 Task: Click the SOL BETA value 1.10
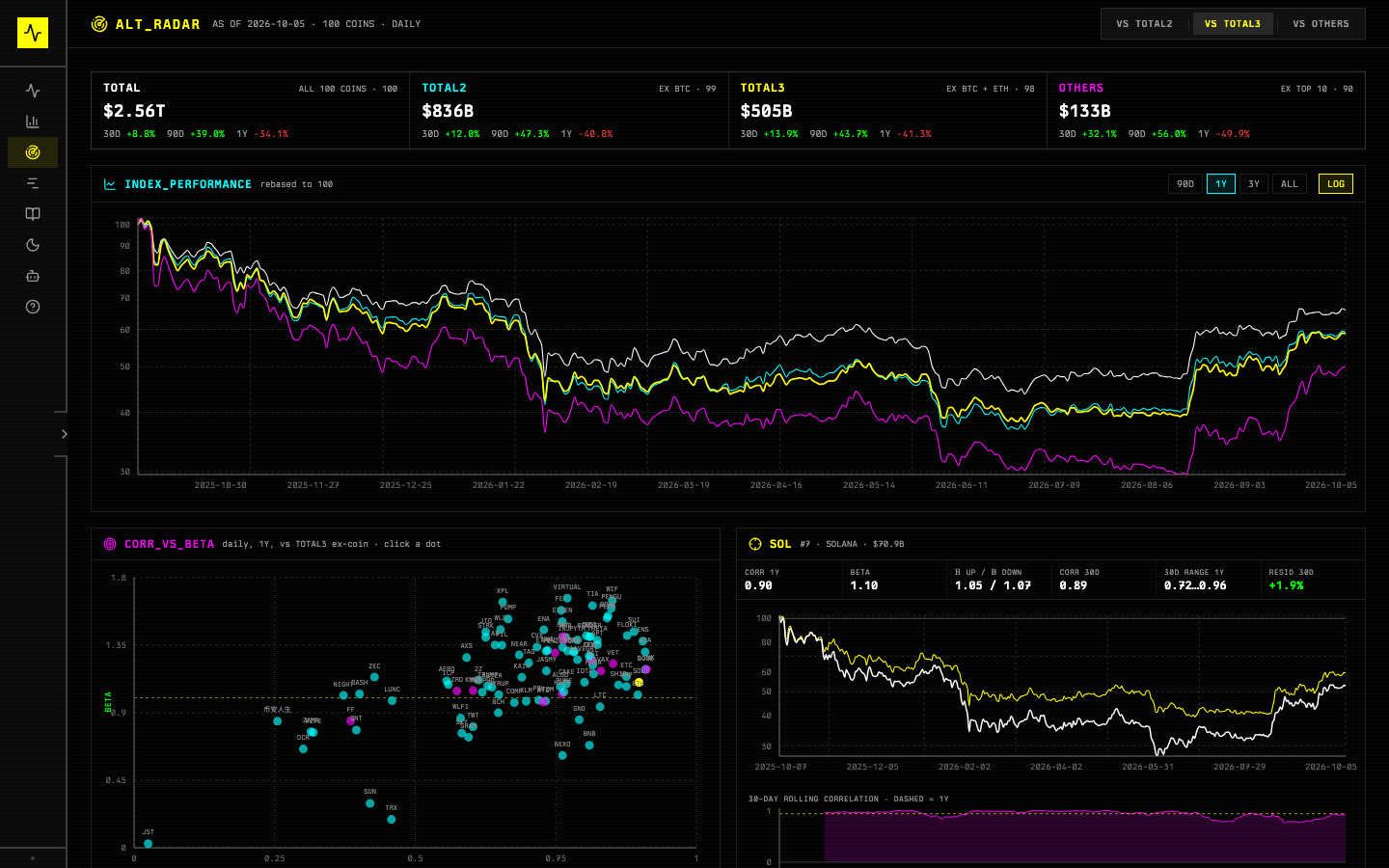click(864, 585)
